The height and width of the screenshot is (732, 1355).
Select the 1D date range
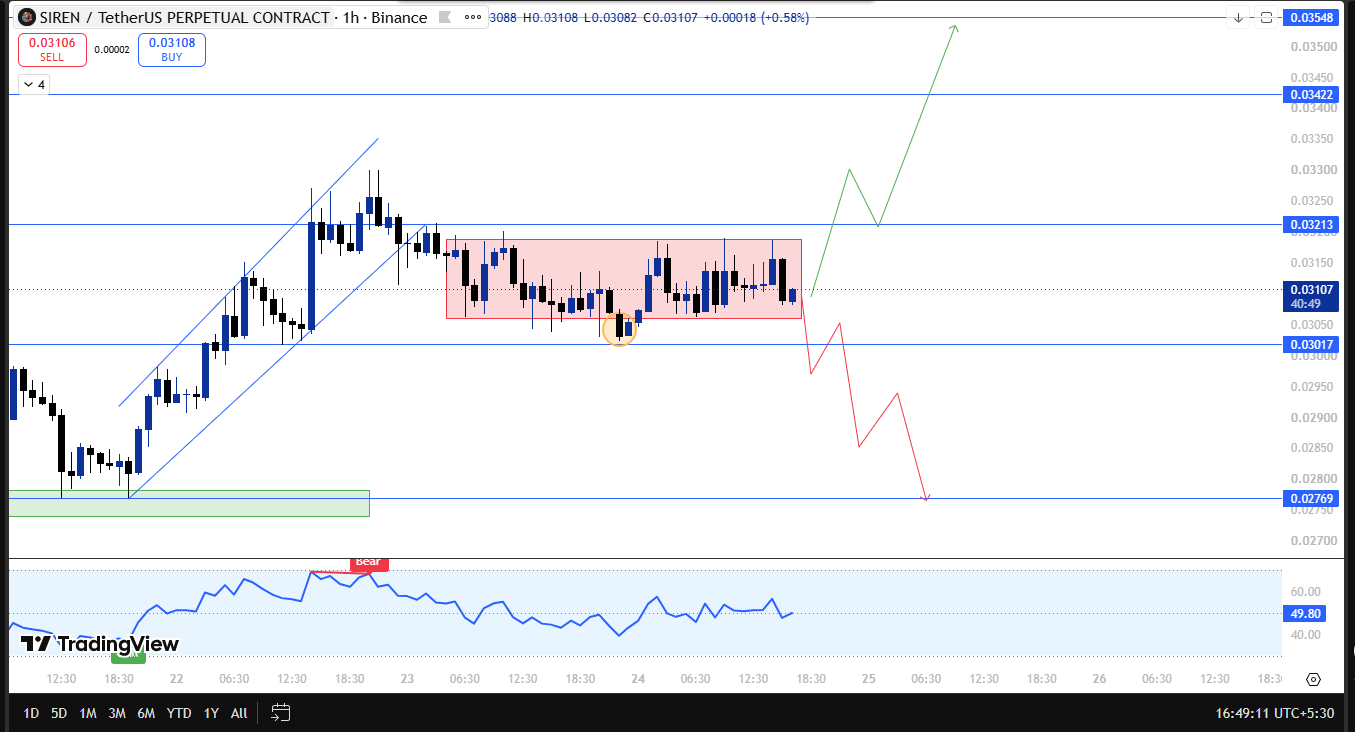coord(31,713)
